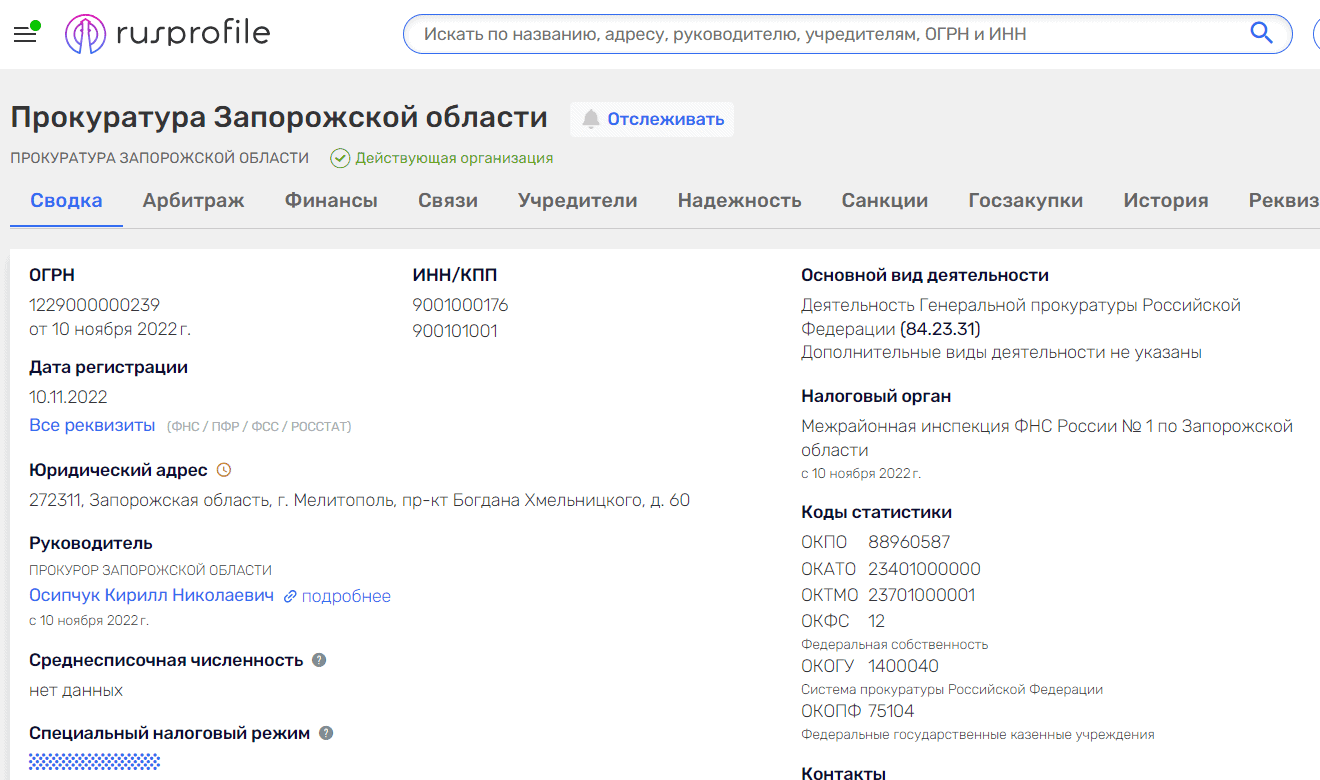Click the rusprofile logo
This screenshot has width=1320, height=780.
pyautogui.click(x=165, y=32)
